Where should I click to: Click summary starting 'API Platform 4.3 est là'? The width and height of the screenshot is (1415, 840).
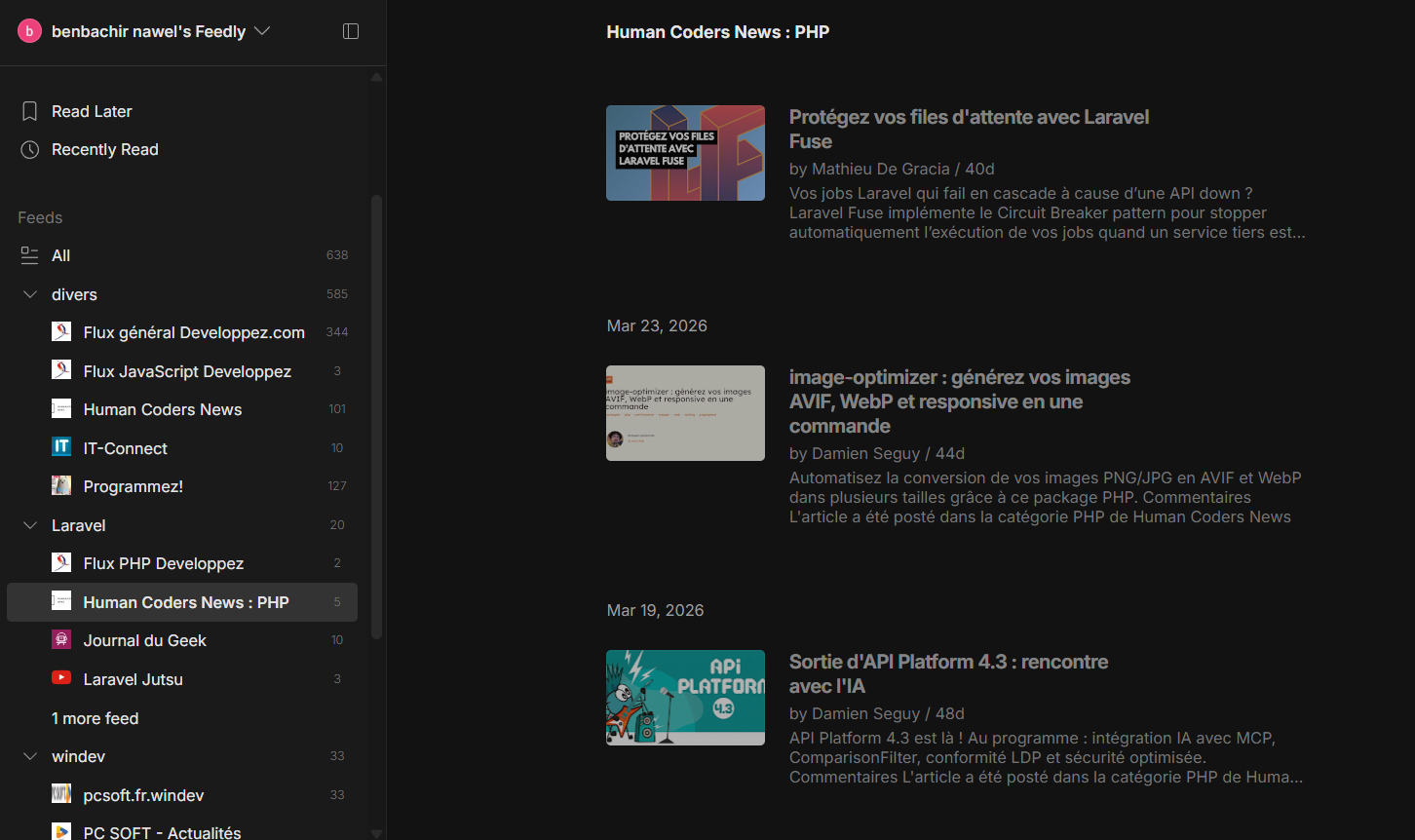click(1046, 757)
